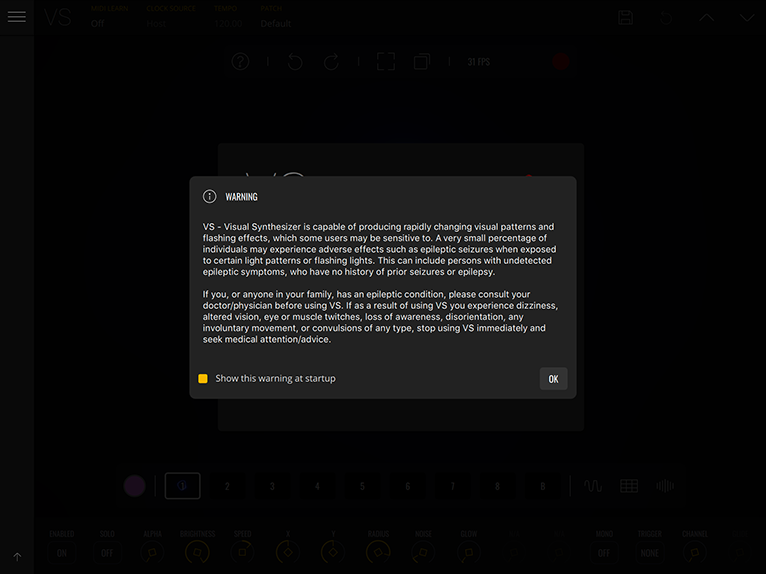
Task: Click the 31 FPS readout
Action: tap(478, 62)
